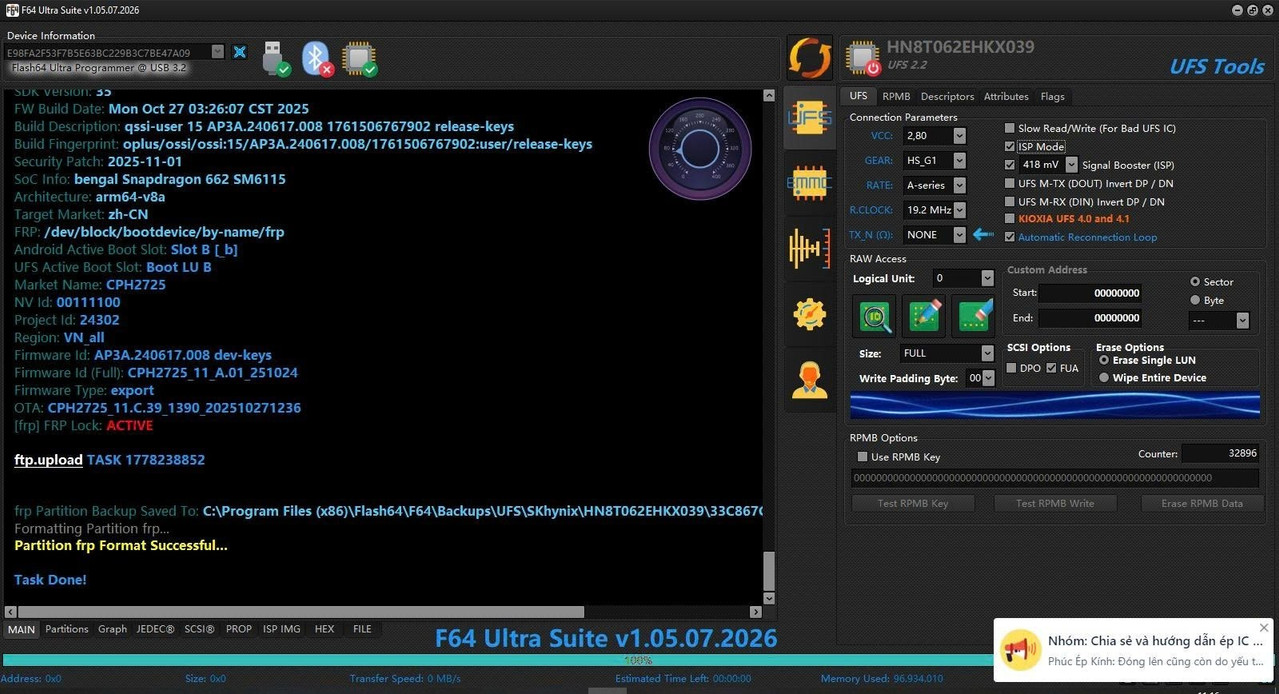Click the Start address input field
This screenshot has height=694, width=1279.
click(1090, 293)
